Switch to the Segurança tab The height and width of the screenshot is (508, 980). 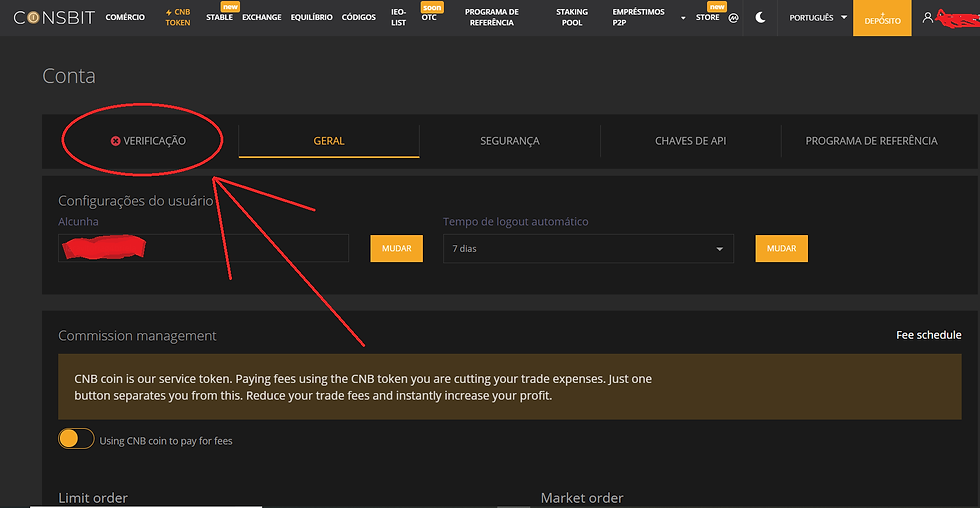click(509, 141)
